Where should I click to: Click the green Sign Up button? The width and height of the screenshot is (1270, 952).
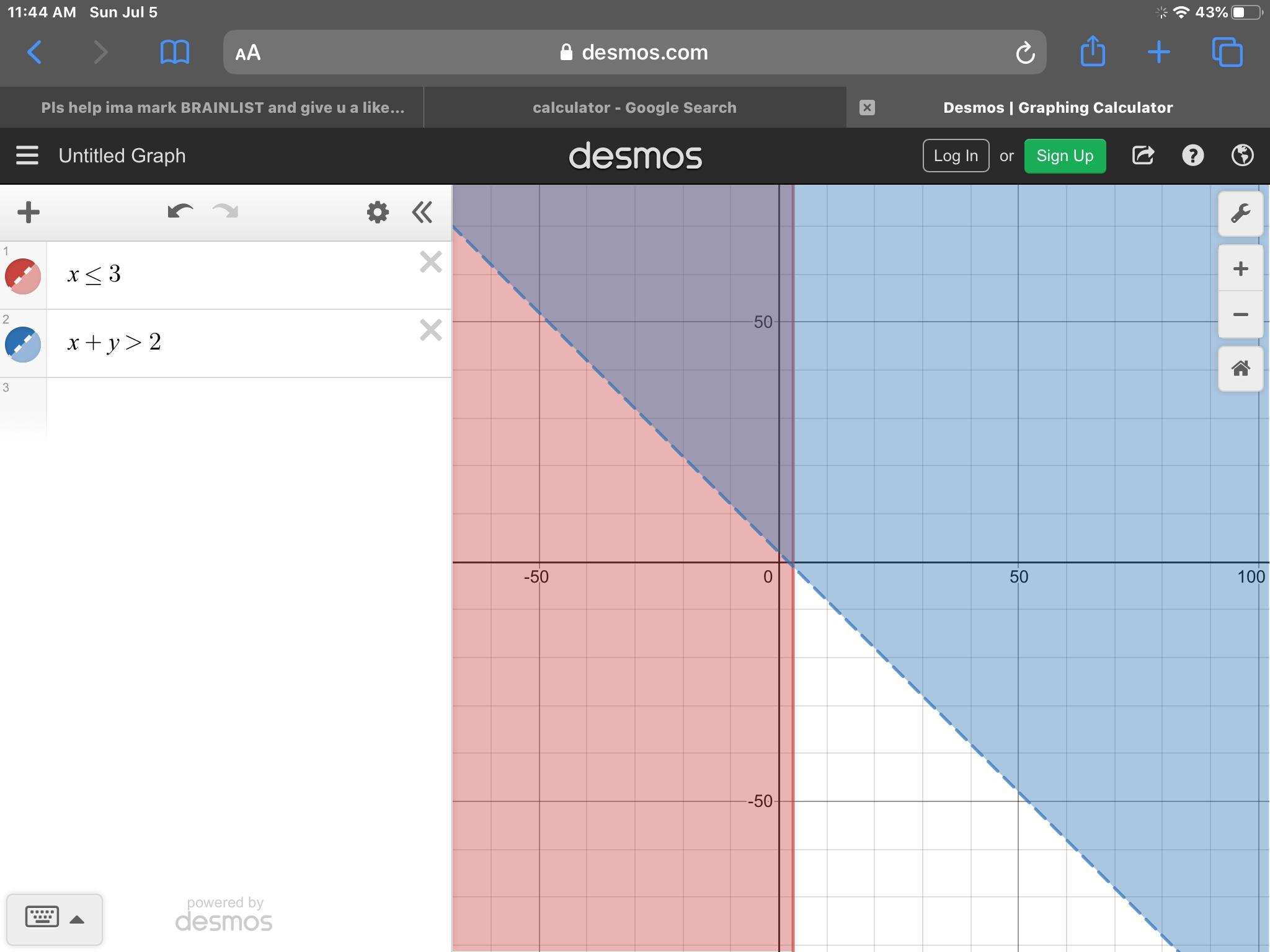1064,156
